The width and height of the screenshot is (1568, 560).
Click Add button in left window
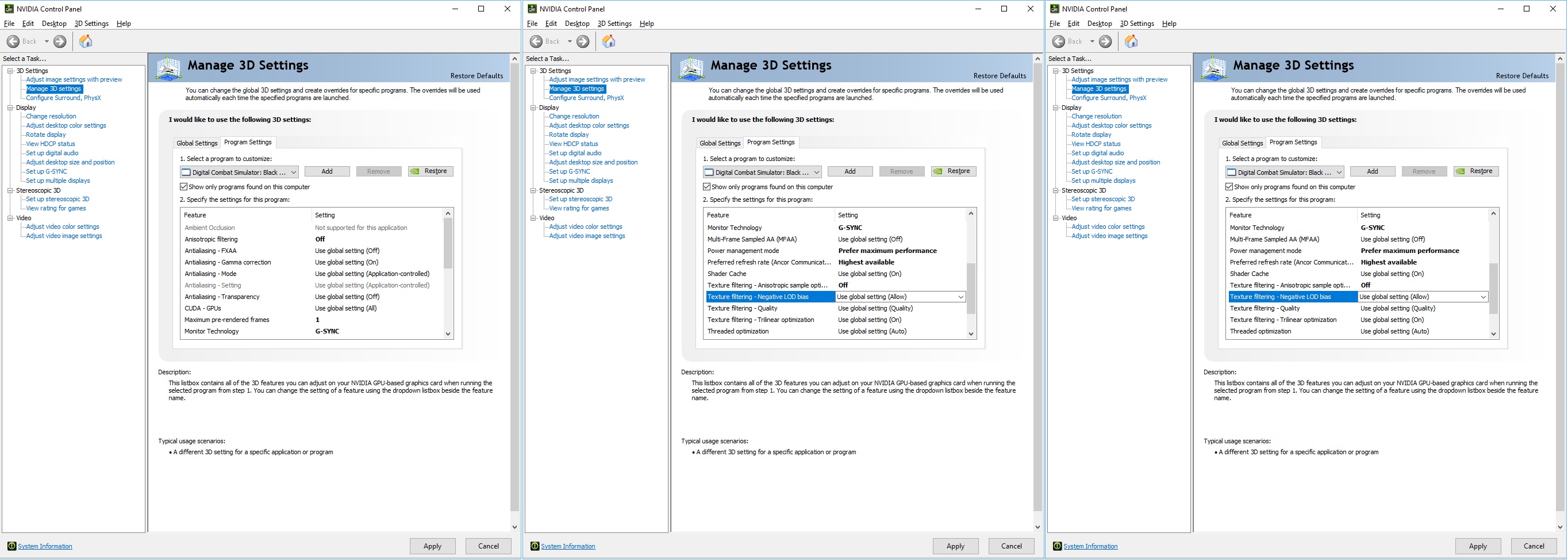tap(327, 172)
